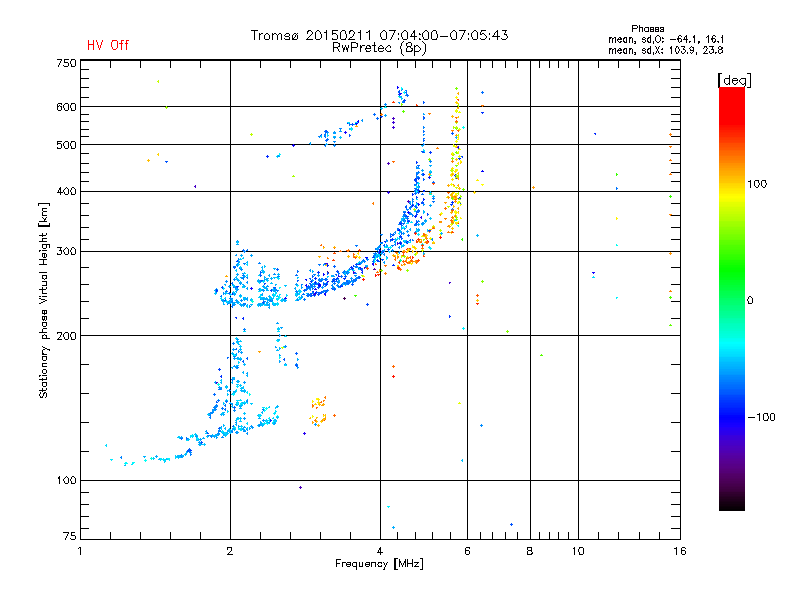Click the y-axis tick label '750'
Screen dimensions: 800x600
[x=66, y=63]
